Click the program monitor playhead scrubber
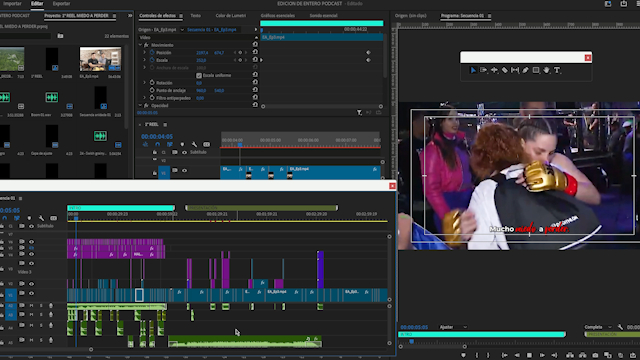This screenshot has height=360, width=640. (411, 341)
